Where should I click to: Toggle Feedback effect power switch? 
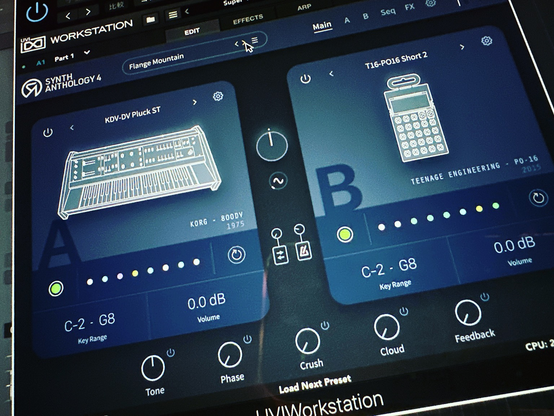click(x=485, y=297)
